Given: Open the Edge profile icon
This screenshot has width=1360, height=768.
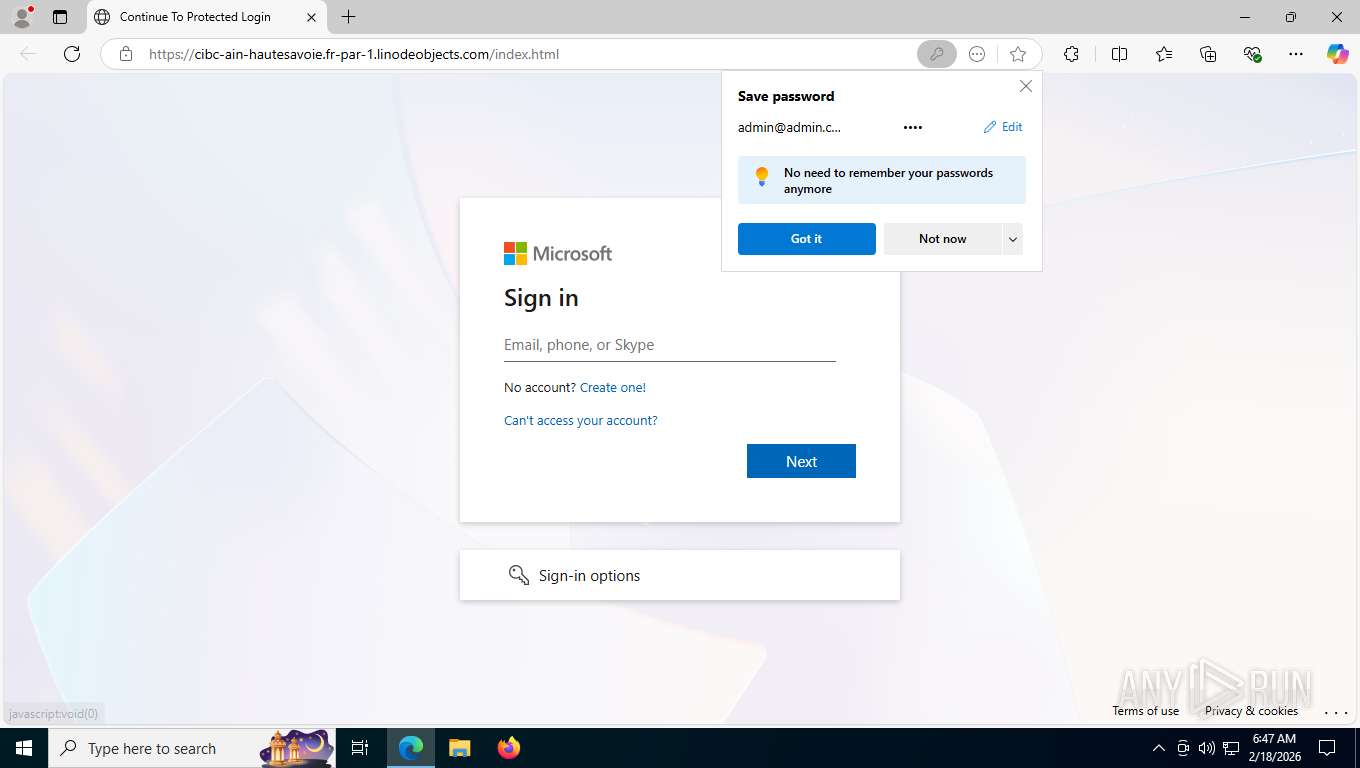Looking at the screenshot, I should tap(22, 17).
